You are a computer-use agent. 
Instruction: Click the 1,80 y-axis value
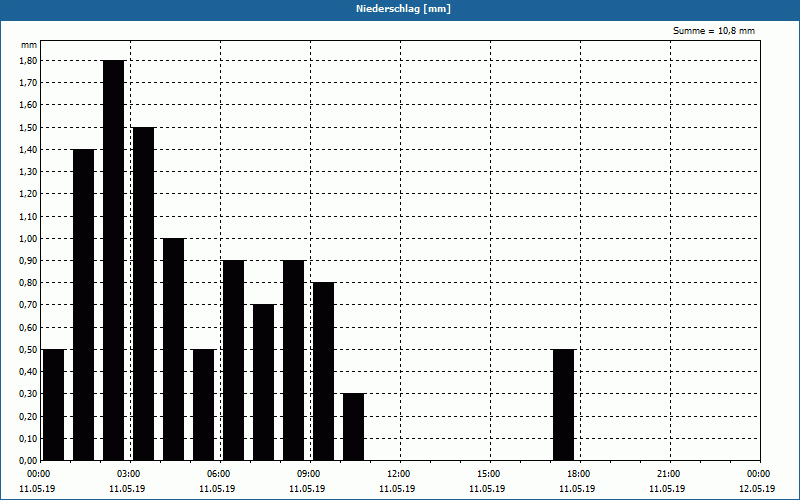(x=29, y=60)
